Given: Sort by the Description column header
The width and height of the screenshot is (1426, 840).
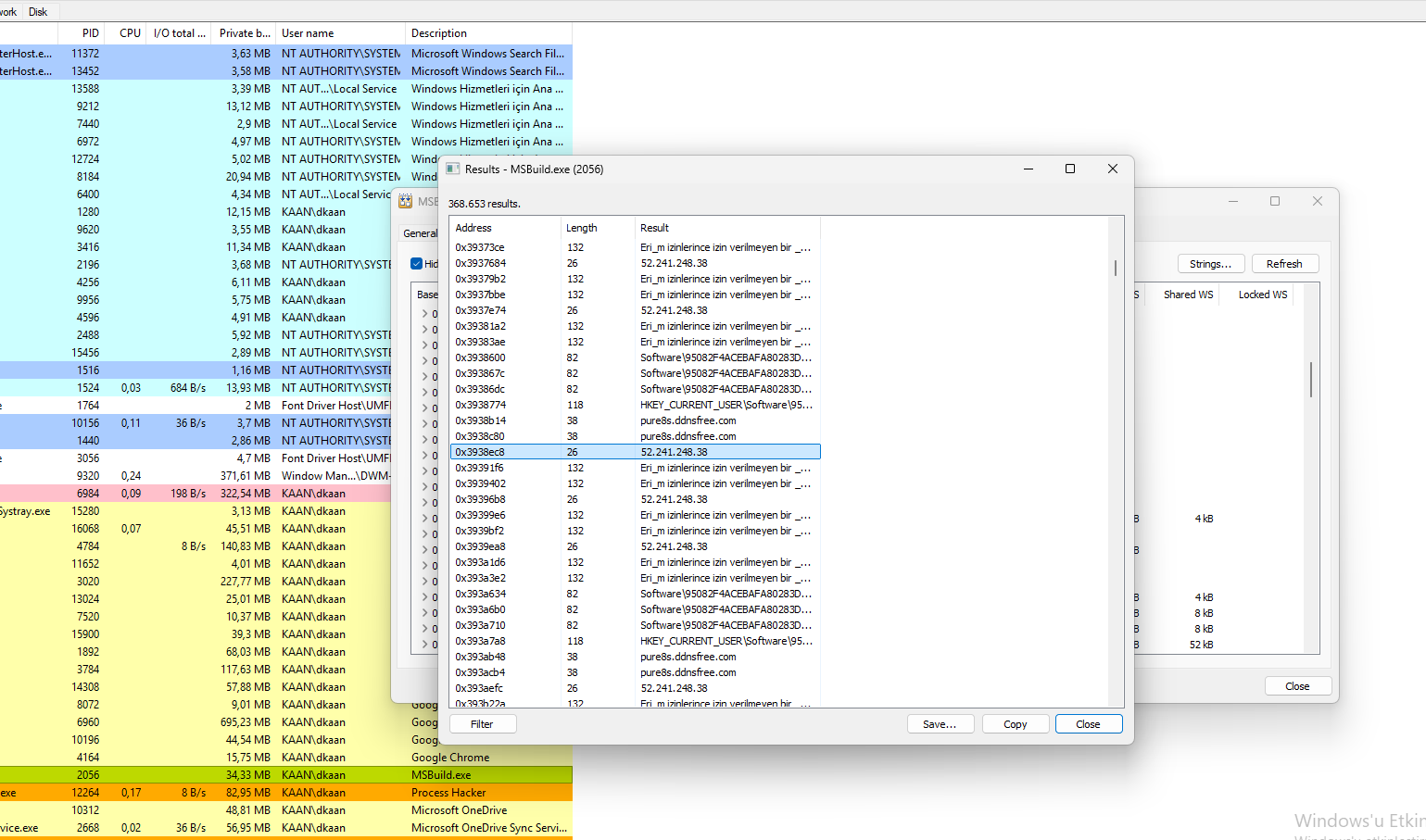Looking at the screenshot, I should 488,33.
